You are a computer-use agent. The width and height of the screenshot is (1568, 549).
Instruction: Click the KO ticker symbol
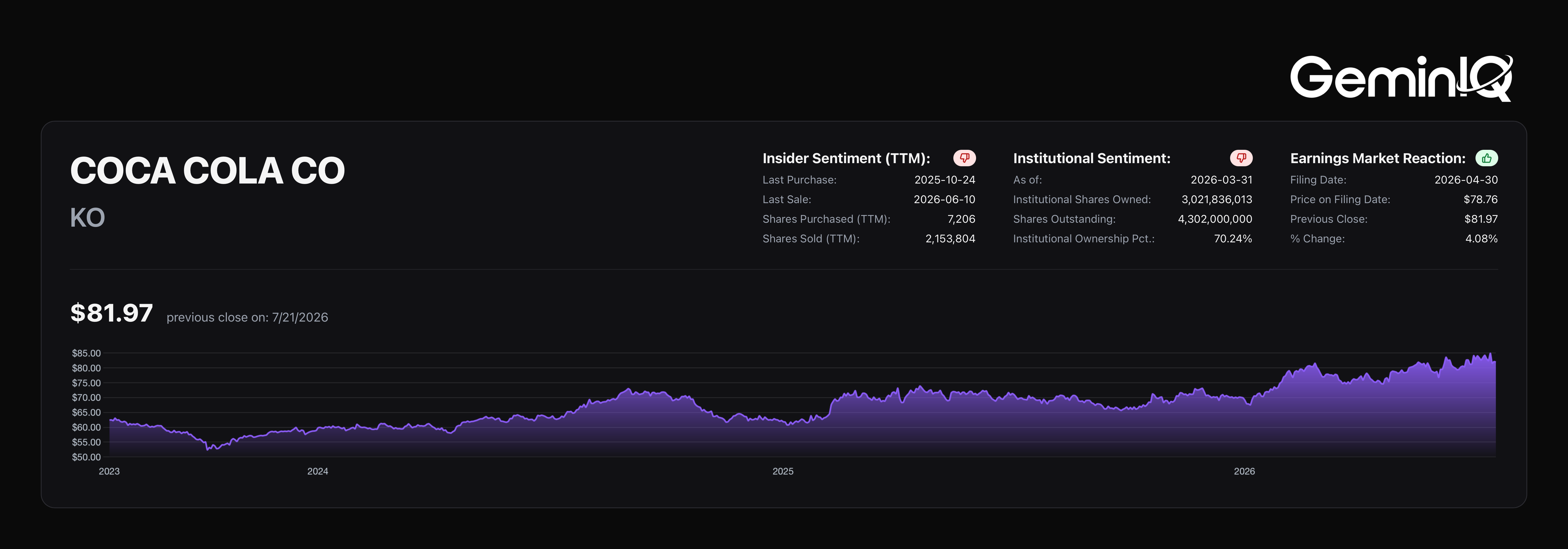point(88,218)
